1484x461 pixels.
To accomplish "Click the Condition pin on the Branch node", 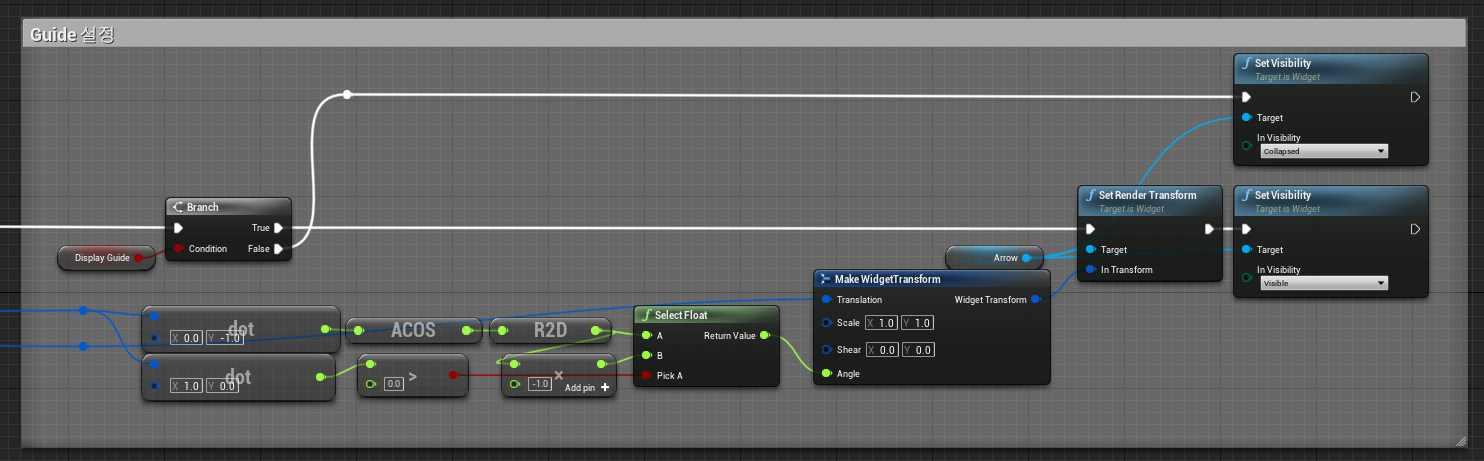I will click(179, 249).
